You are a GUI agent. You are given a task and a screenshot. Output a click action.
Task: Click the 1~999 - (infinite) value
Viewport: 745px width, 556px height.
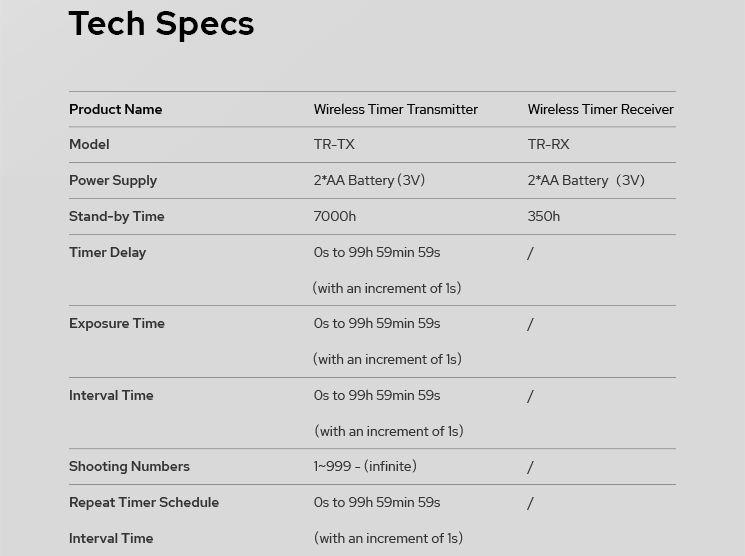click(x=365, y=466)
